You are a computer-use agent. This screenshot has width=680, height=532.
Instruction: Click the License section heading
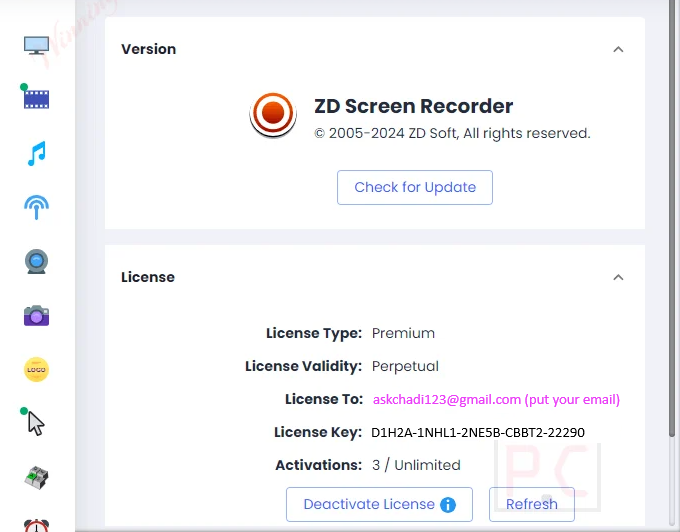tap(148, 277)
